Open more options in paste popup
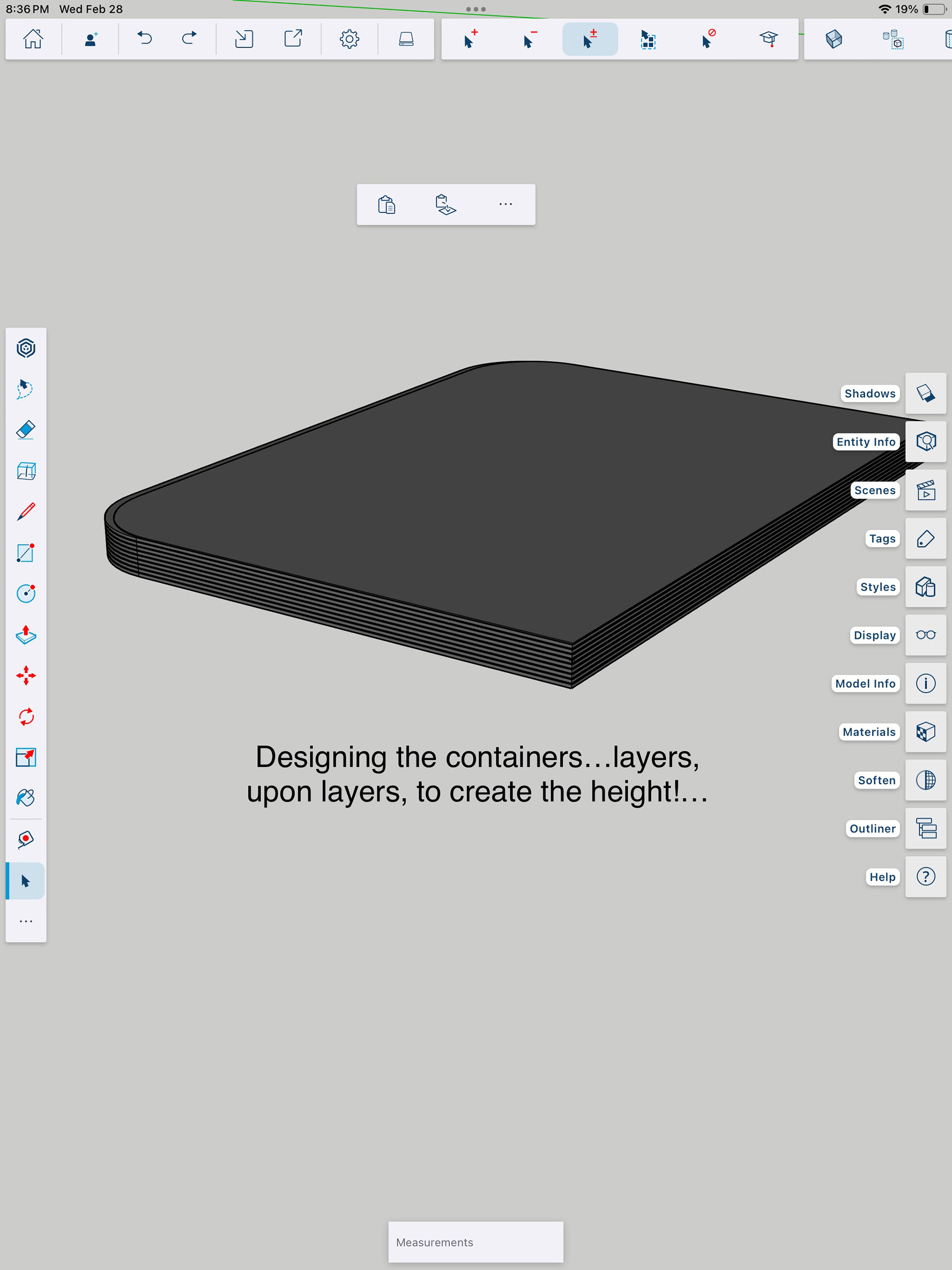Screen dimensions: 952x1270 point(505,204)
